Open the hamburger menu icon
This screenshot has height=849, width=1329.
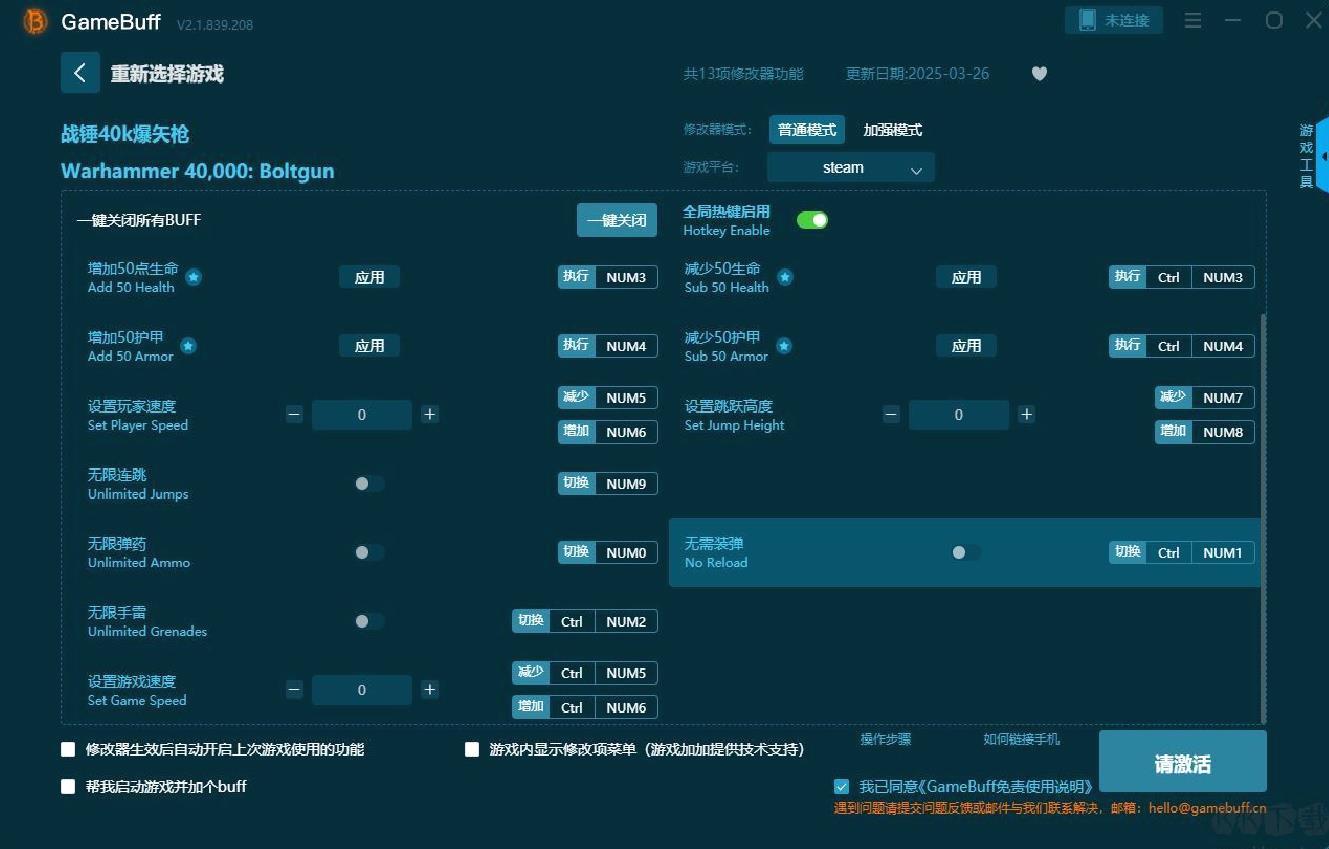[1193, 20]
